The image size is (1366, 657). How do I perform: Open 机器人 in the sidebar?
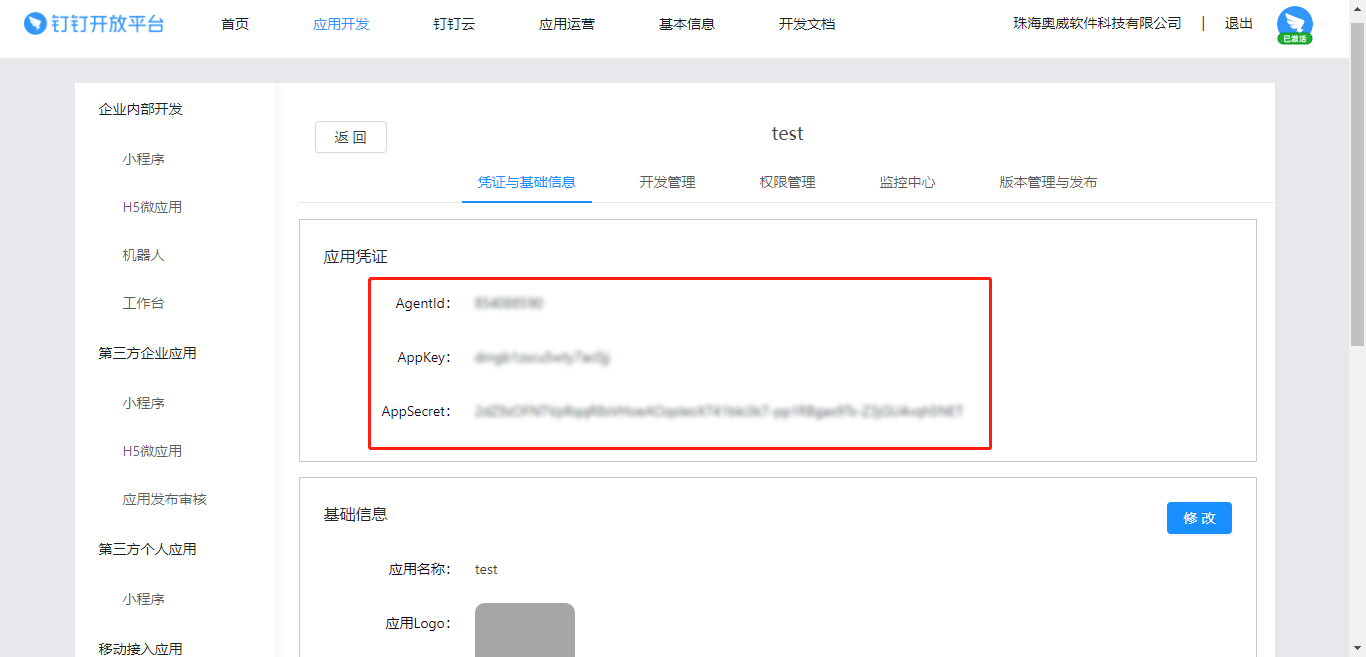(x=143, y=255)
